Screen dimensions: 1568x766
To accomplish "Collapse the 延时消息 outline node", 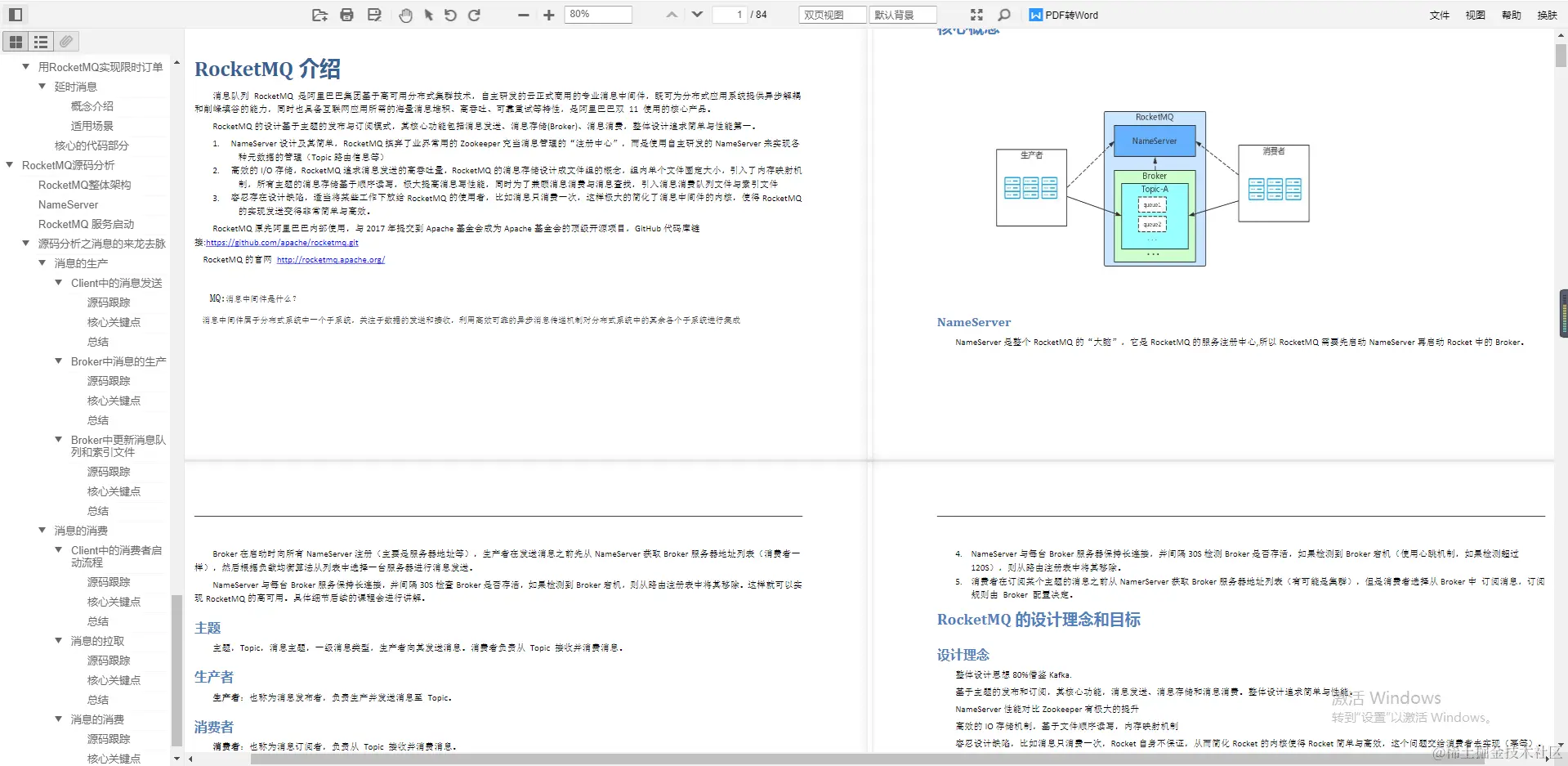I will [42, 86].
